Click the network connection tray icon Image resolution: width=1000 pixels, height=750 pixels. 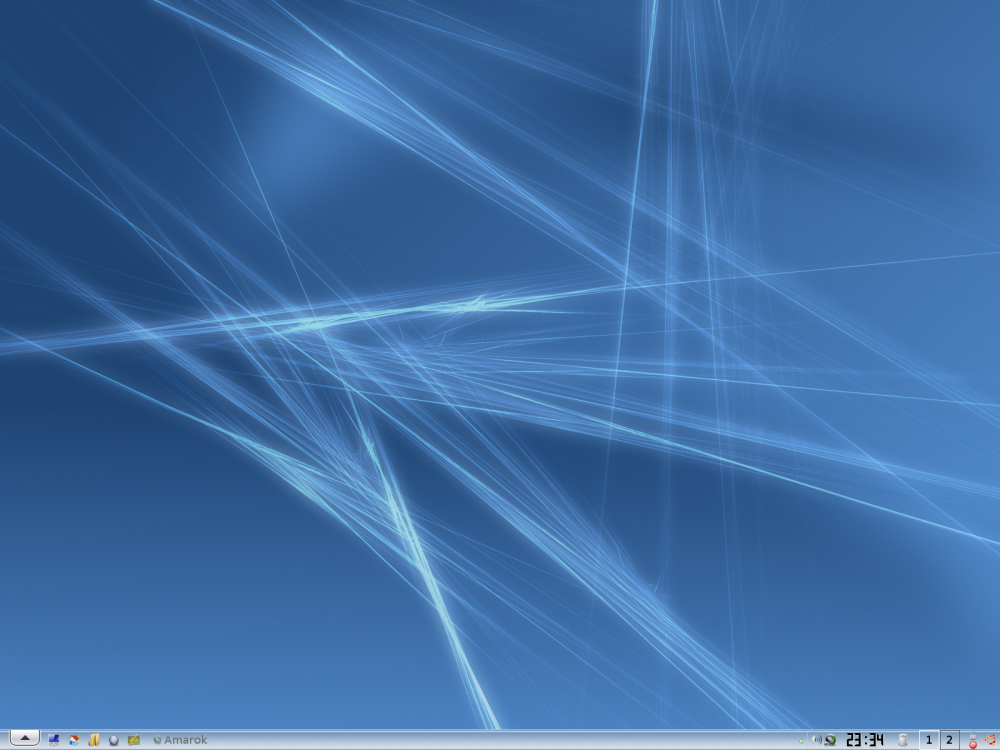(830, 740)
